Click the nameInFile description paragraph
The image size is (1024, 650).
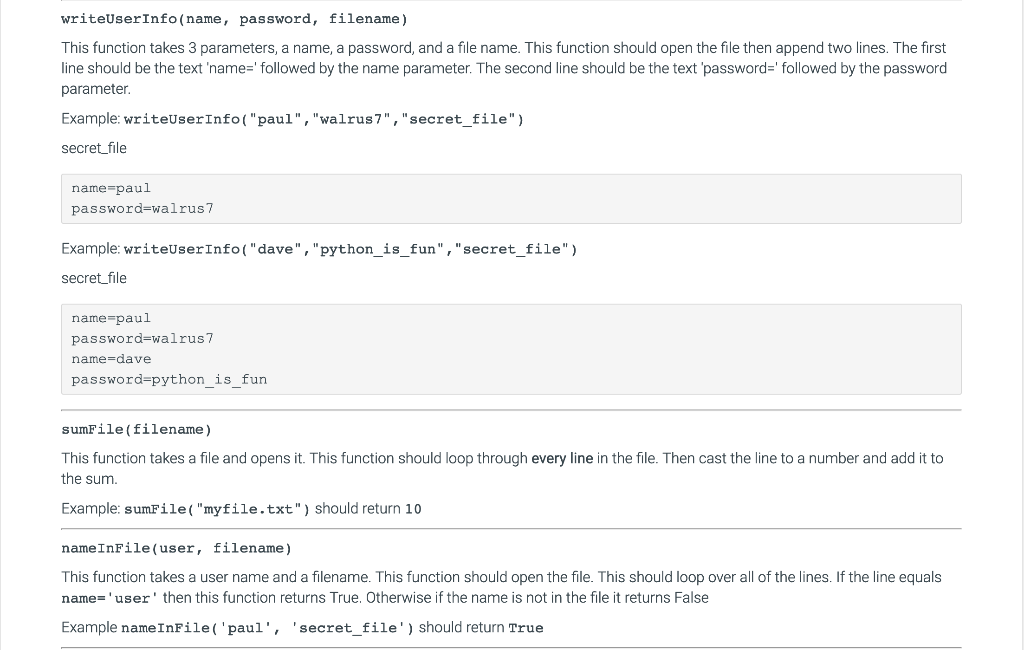tap(502, 587)
